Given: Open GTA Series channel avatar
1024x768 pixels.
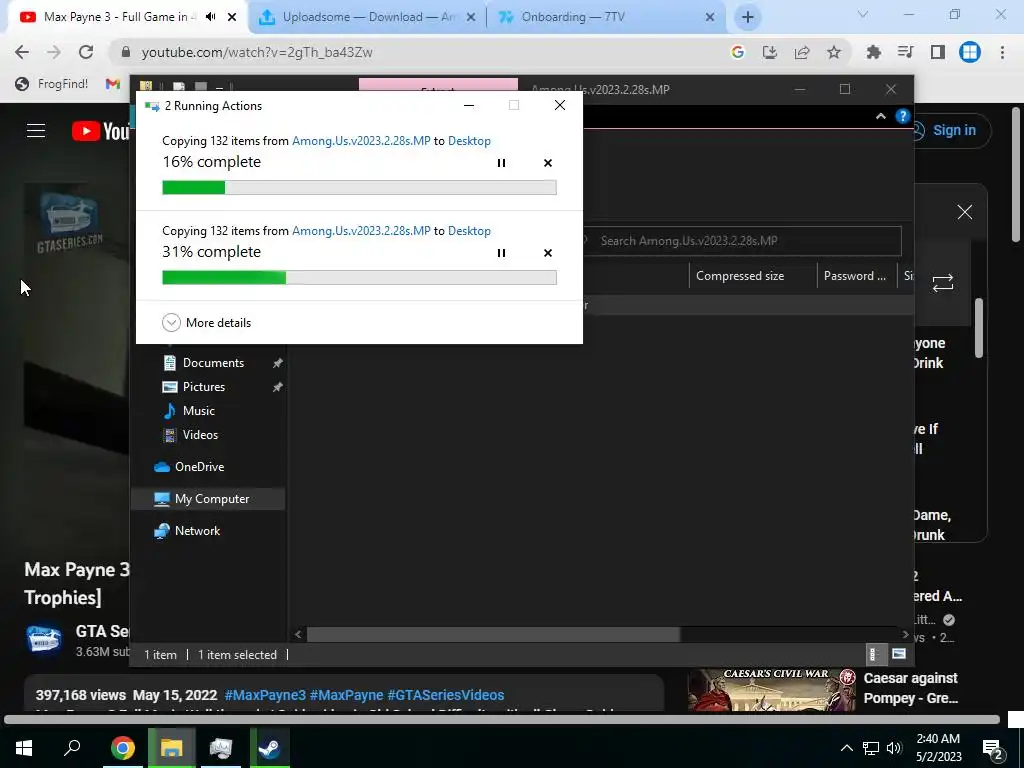Looking at the screenshot, I should tap(43, 639).
